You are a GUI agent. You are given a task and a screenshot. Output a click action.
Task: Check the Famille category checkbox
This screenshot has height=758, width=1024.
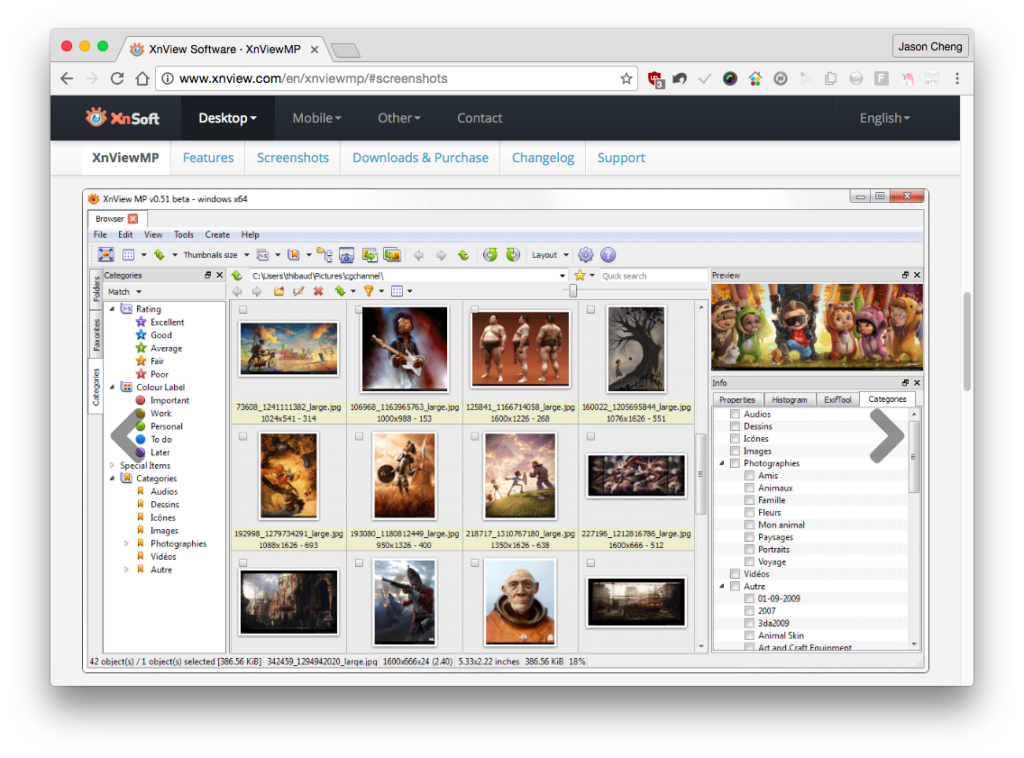coord(749,500)
